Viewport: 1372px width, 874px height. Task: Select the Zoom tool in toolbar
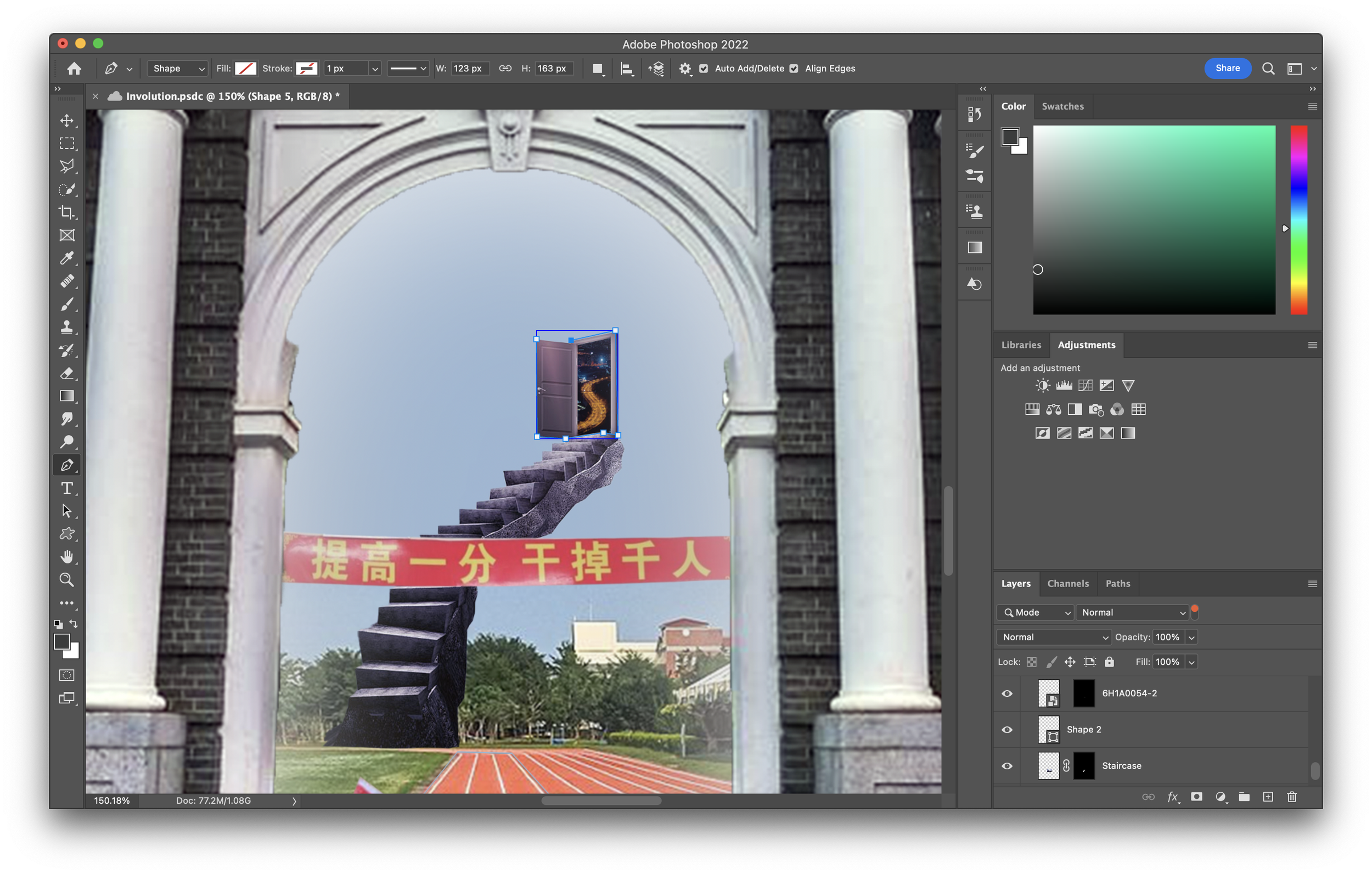click(x=66, y=580)
